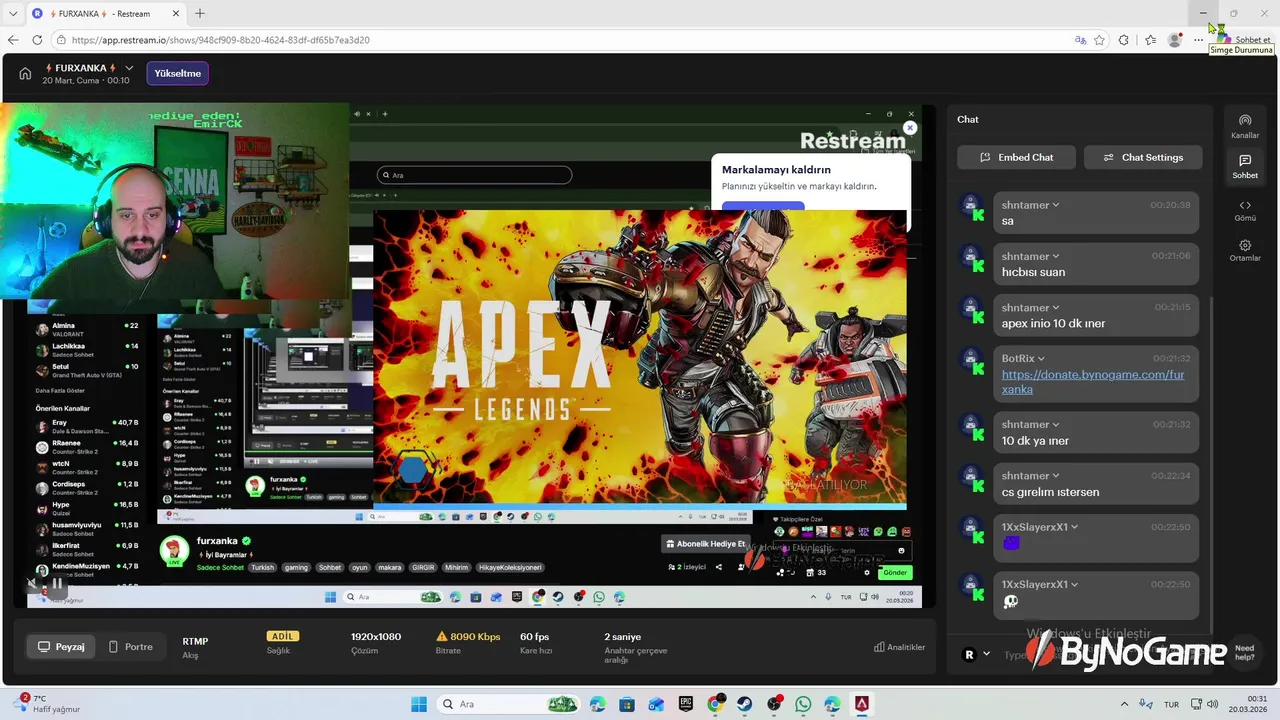Open the browser extensions icon
The width and height of the screenshot is (1280, 720).
[1124, 40]
